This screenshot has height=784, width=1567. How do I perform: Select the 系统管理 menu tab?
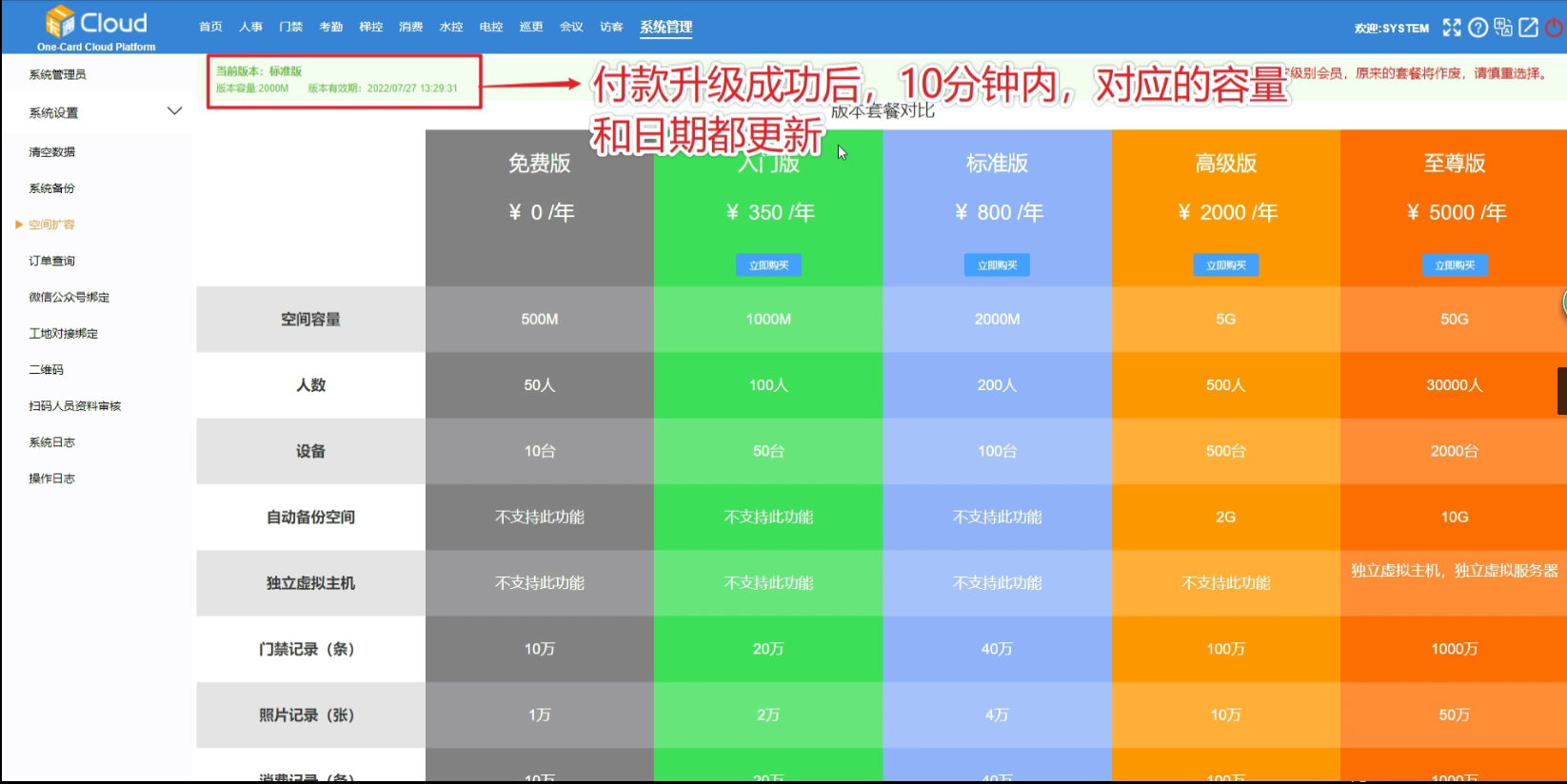665,28
